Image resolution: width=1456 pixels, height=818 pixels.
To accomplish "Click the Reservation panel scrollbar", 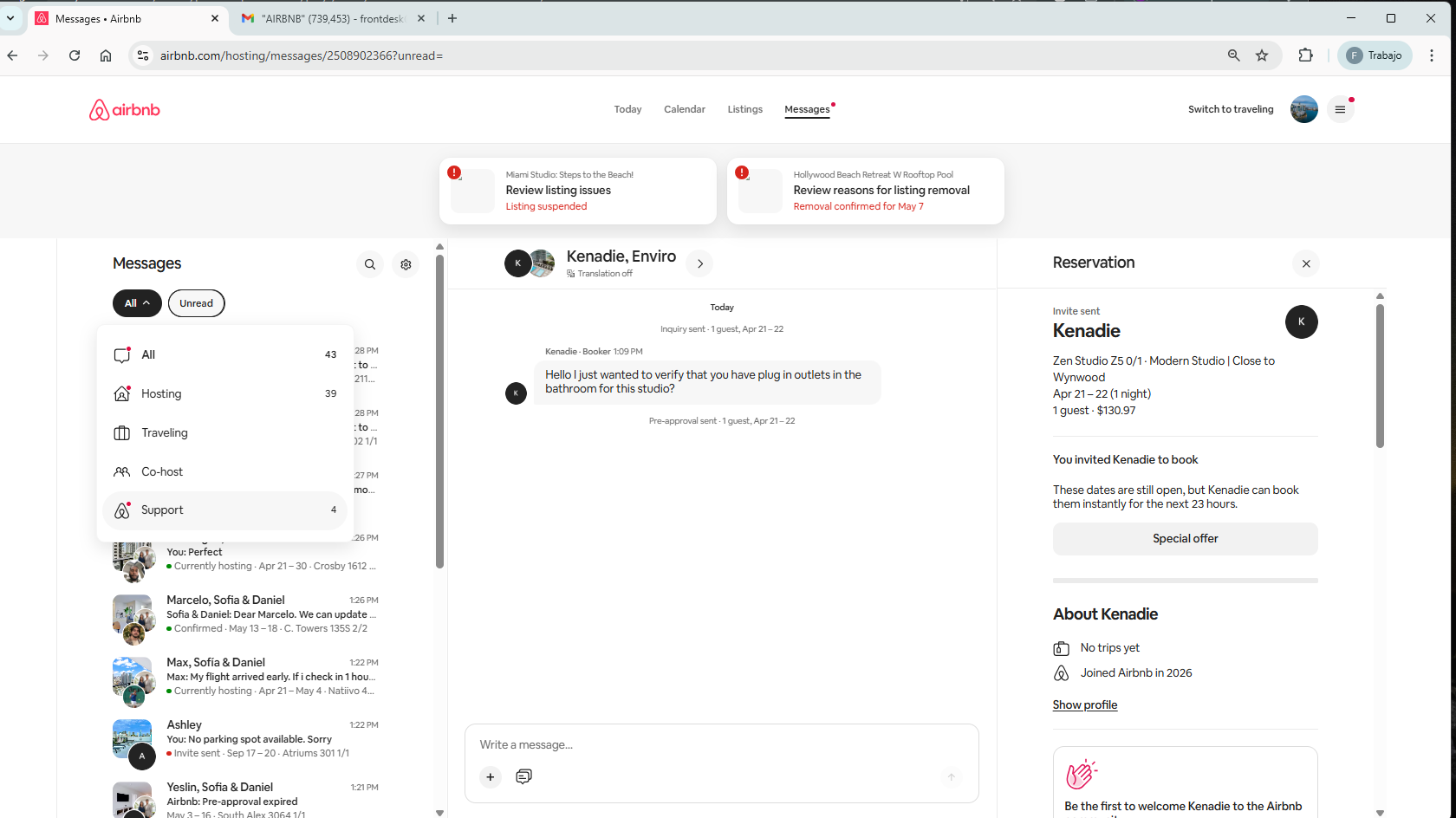I will pyautogui.click(x=1380, y=375).
